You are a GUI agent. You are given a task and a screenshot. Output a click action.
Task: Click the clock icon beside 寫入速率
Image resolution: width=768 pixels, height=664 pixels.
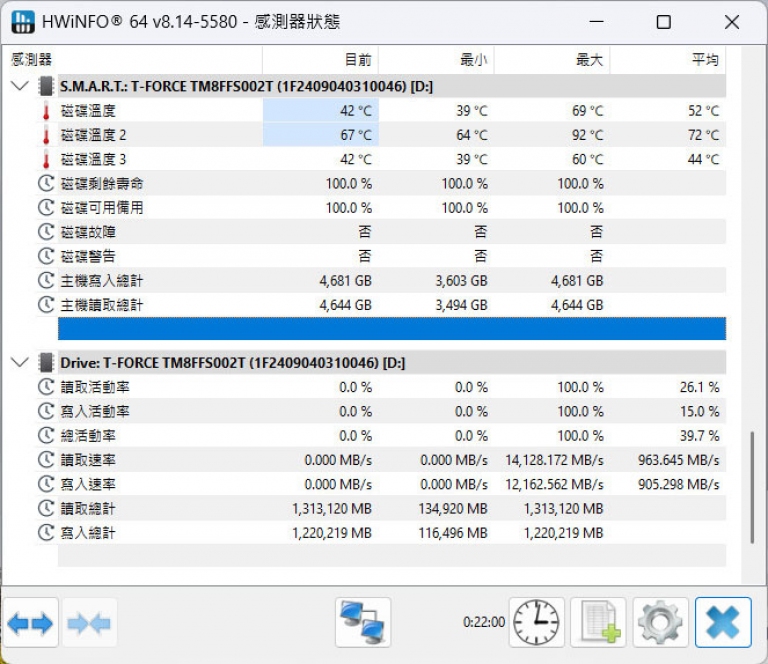(x=46, y=484)
